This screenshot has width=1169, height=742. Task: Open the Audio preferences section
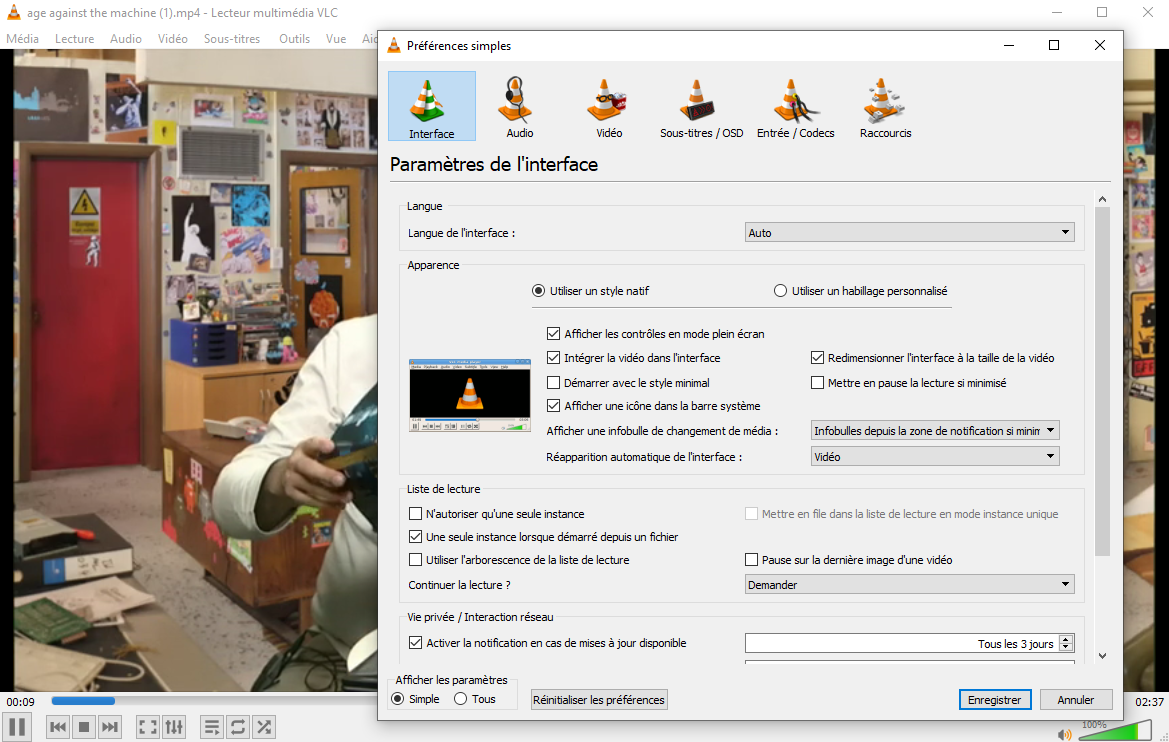(x=519, y=107)
